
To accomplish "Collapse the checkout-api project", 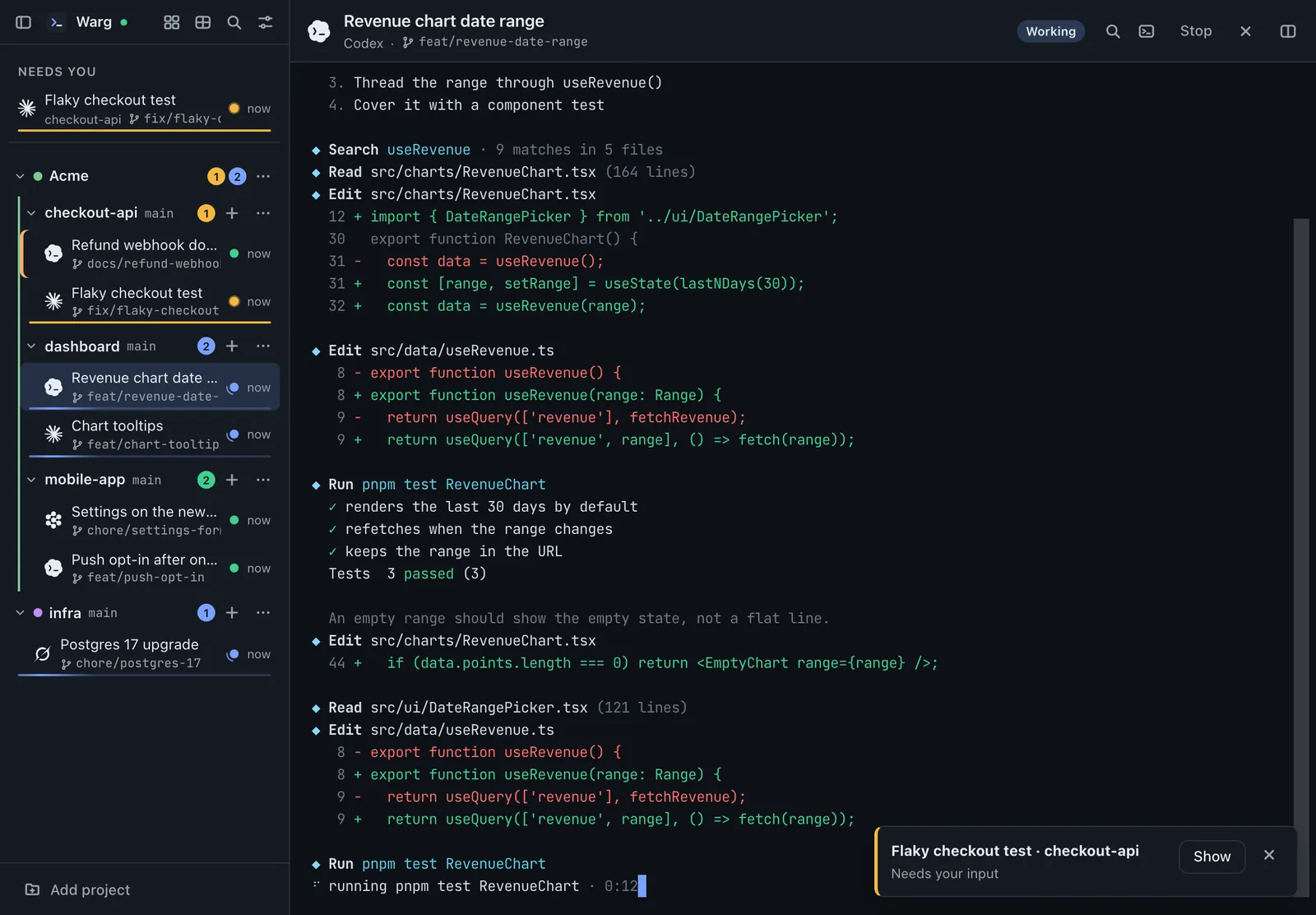I will click(x=31, y=213).
